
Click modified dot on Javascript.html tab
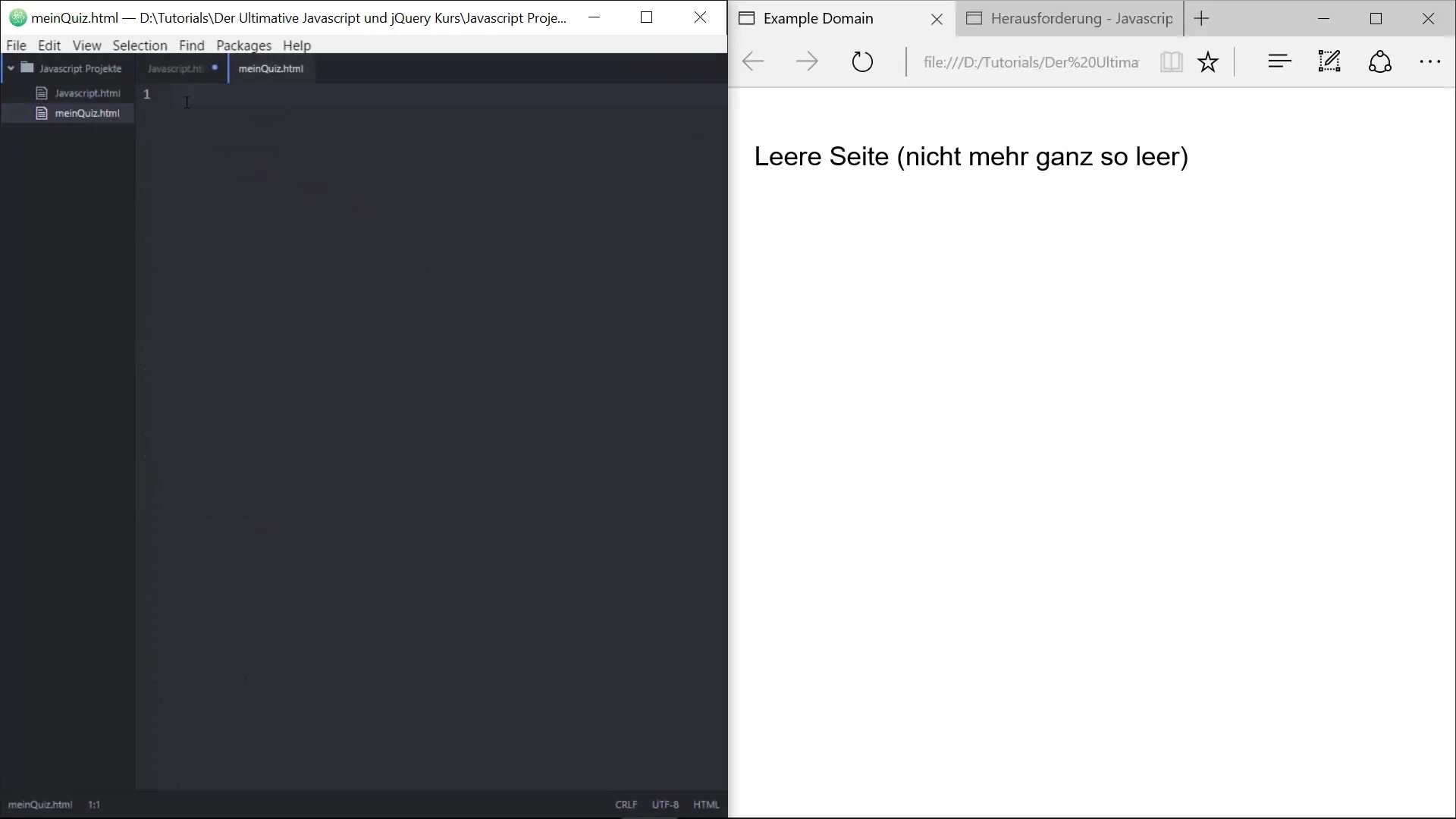(x=215, y=67)
